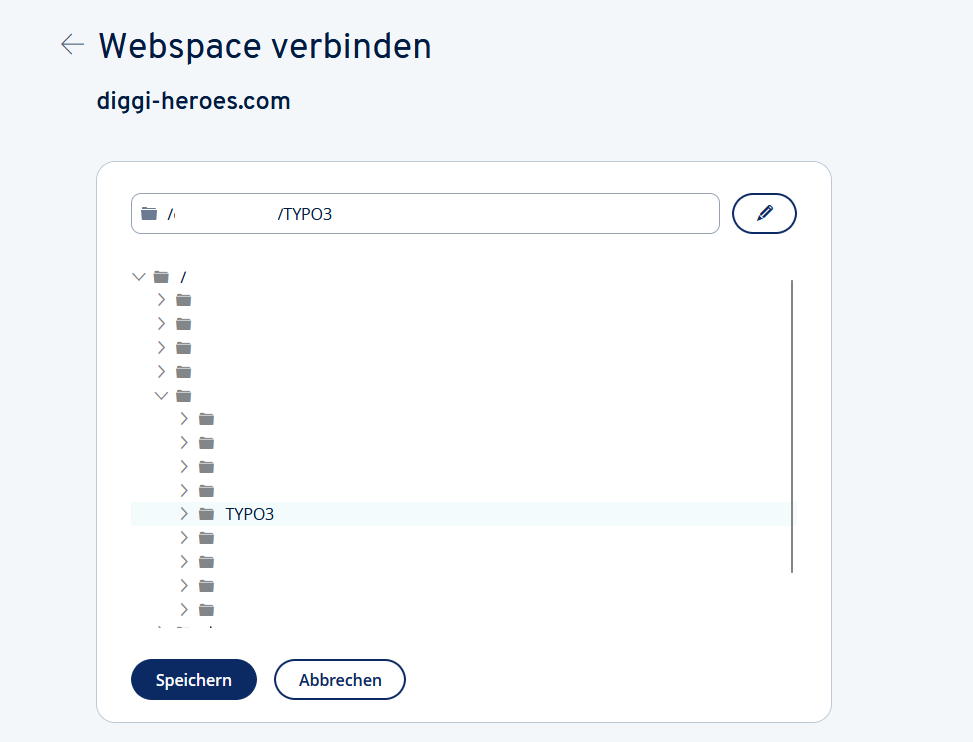This screenshot has height=742, width=973.
Task: Select the root folder icon next to /
Action: pyautogui.click(x=161, y=277)
